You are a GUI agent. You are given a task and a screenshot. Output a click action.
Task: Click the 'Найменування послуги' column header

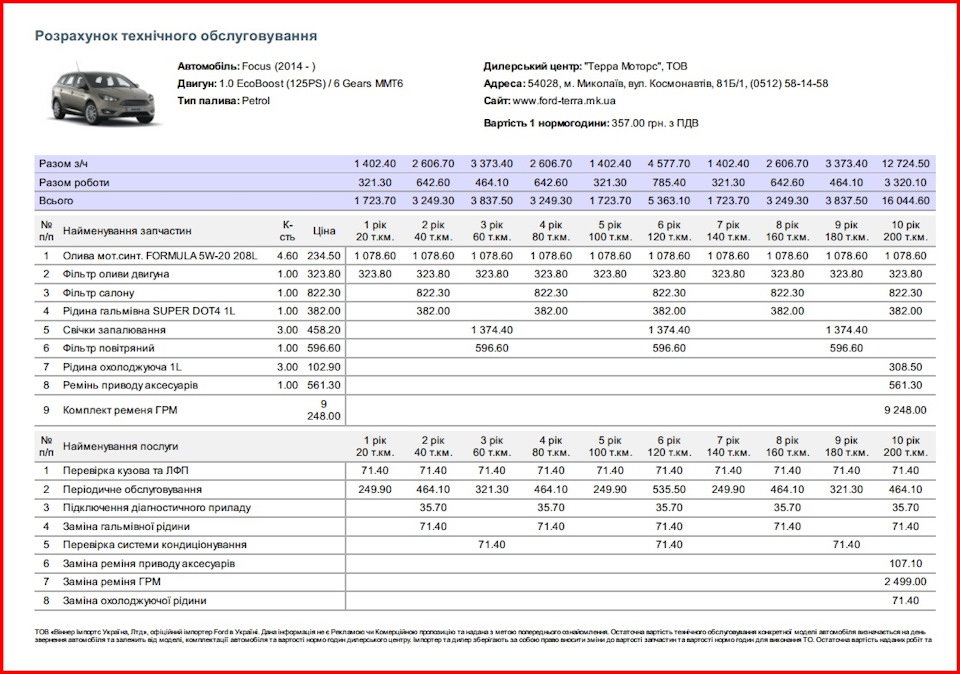point(120,446)
